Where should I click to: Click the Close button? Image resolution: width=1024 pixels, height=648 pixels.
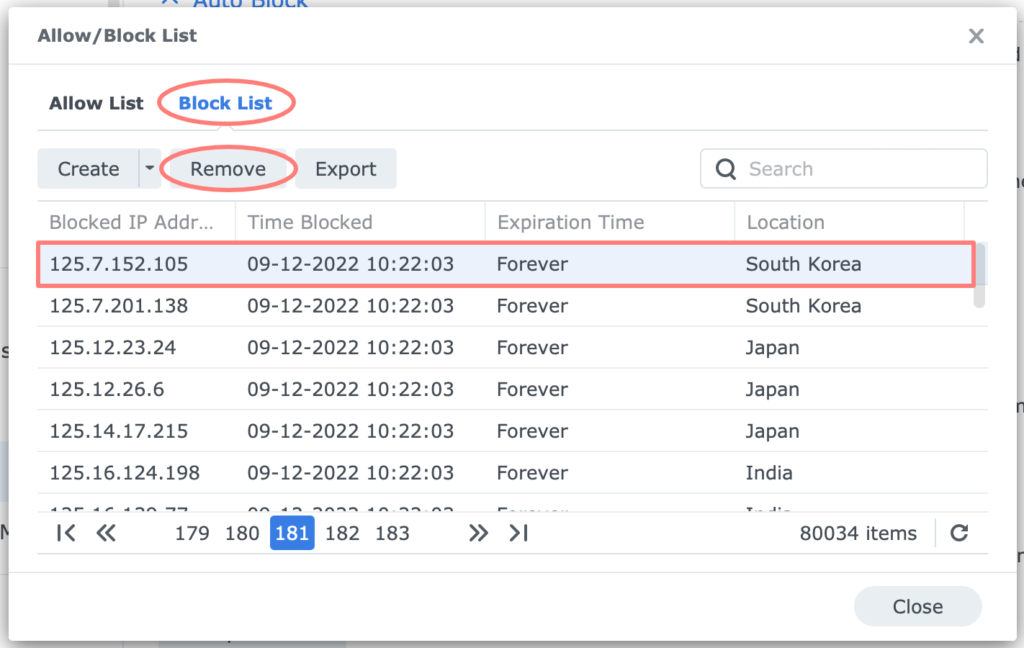pyautogui.click(x=918, y=606)
